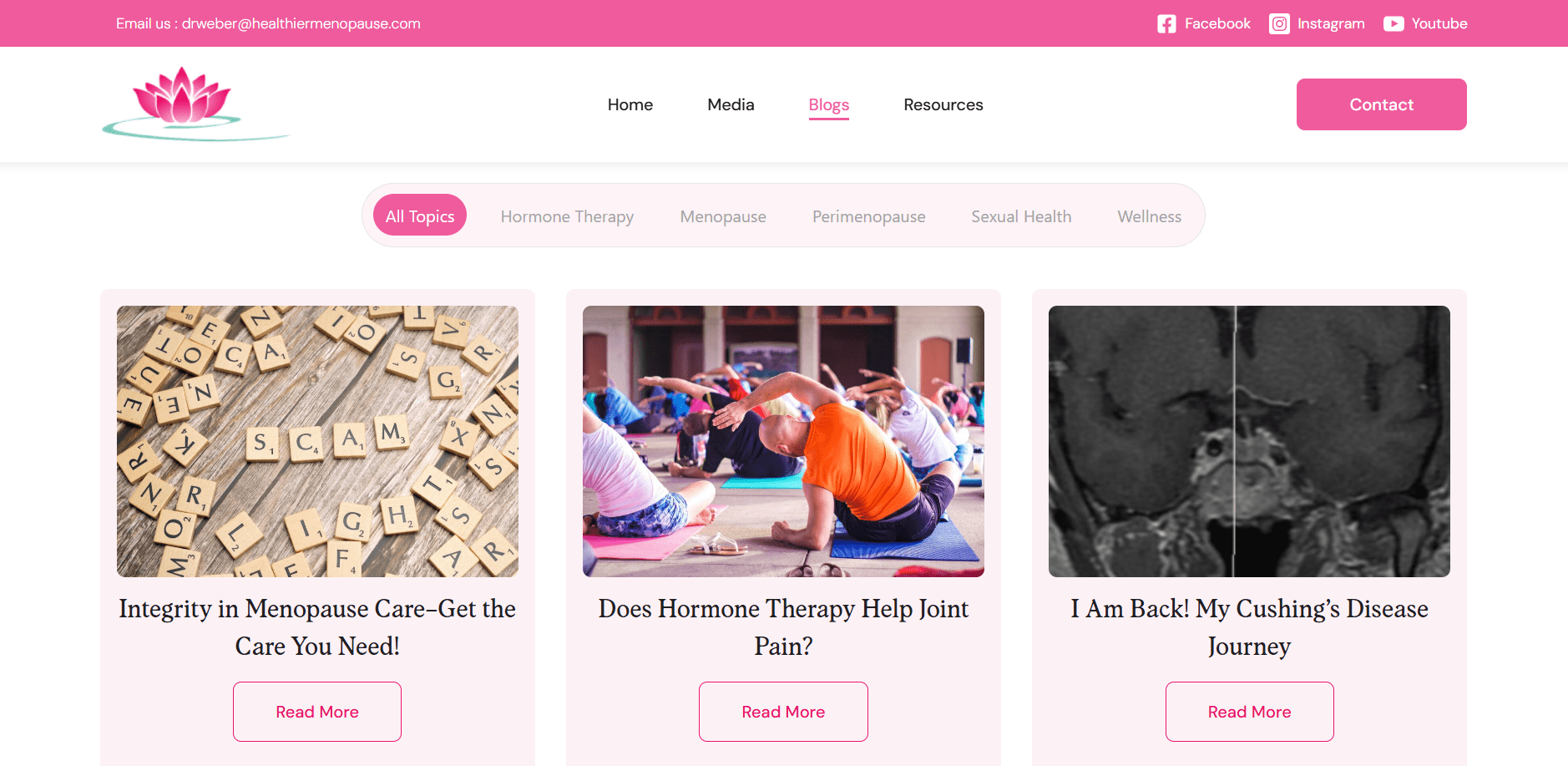Image resolution: width=1568 pixels, height=766 pixels.
Task: Filter posts by Hormone Therapy
Action: point(567,216)
